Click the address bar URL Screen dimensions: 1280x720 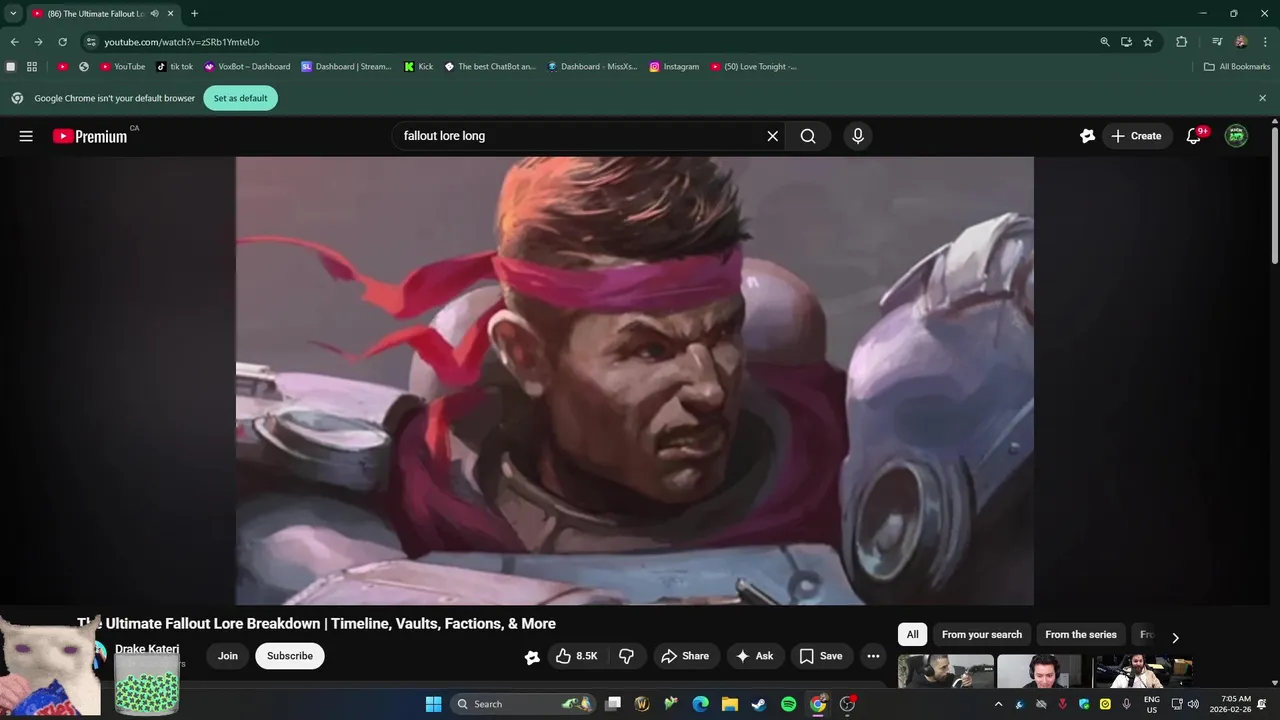(x=182, y=42)
